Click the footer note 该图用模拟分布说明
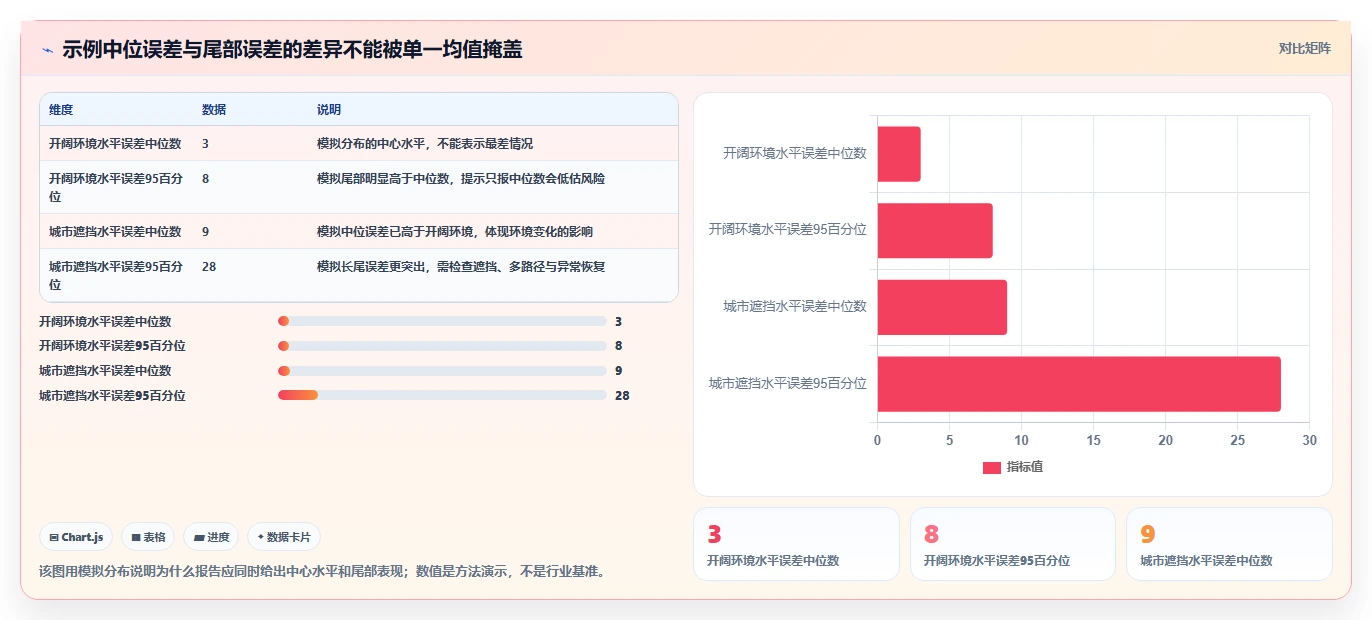This screenshot has height=620, width=1372. pos(323,572)
